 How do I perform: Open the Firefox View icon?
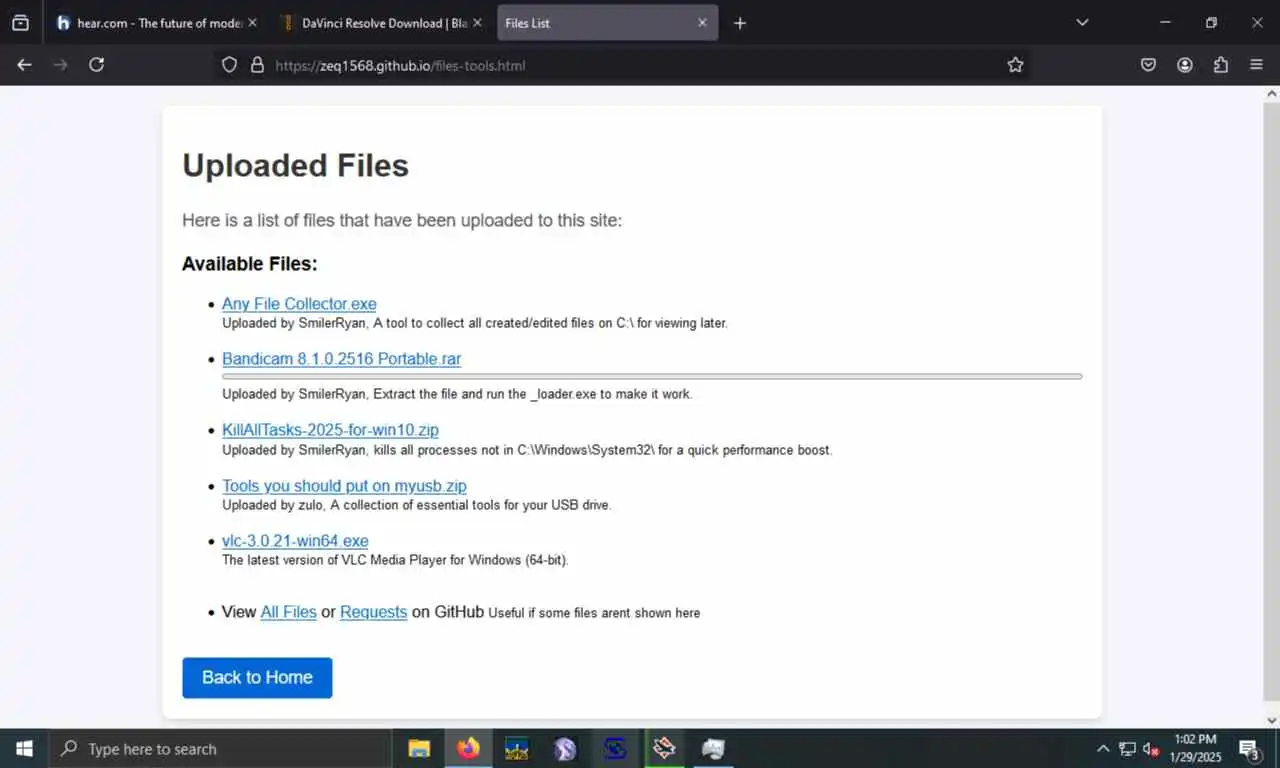(x=20, y=23)
